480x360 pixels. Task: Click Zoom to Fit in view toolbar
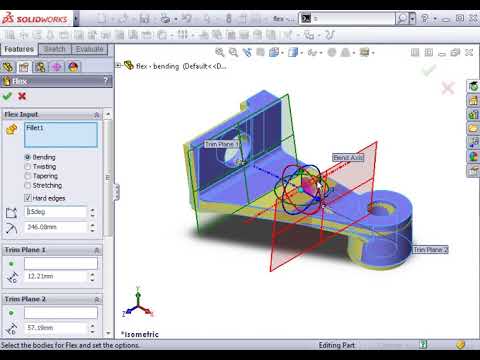tap(220, 52)
